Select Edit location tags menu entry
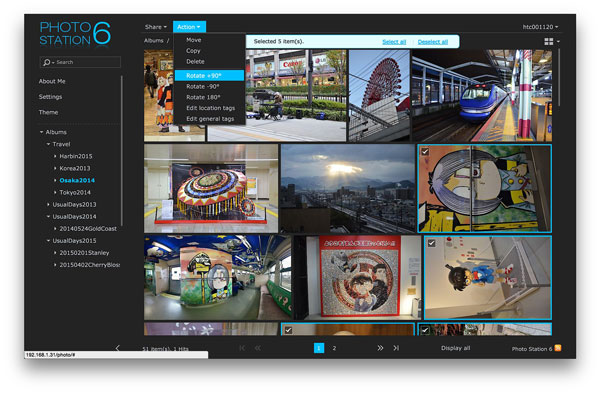This screenshot has width=600, height=393. (x=210, y=108)
